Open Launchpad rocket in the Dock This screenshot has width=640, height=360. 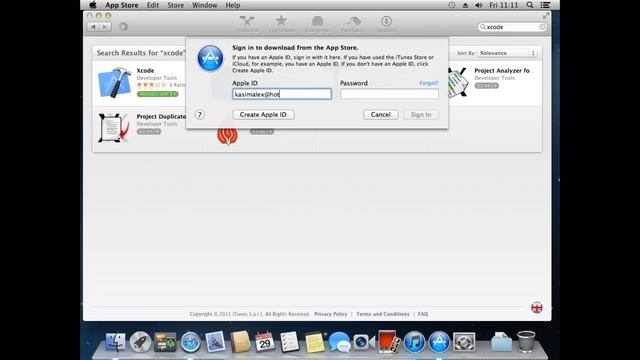tap(140, 342)
